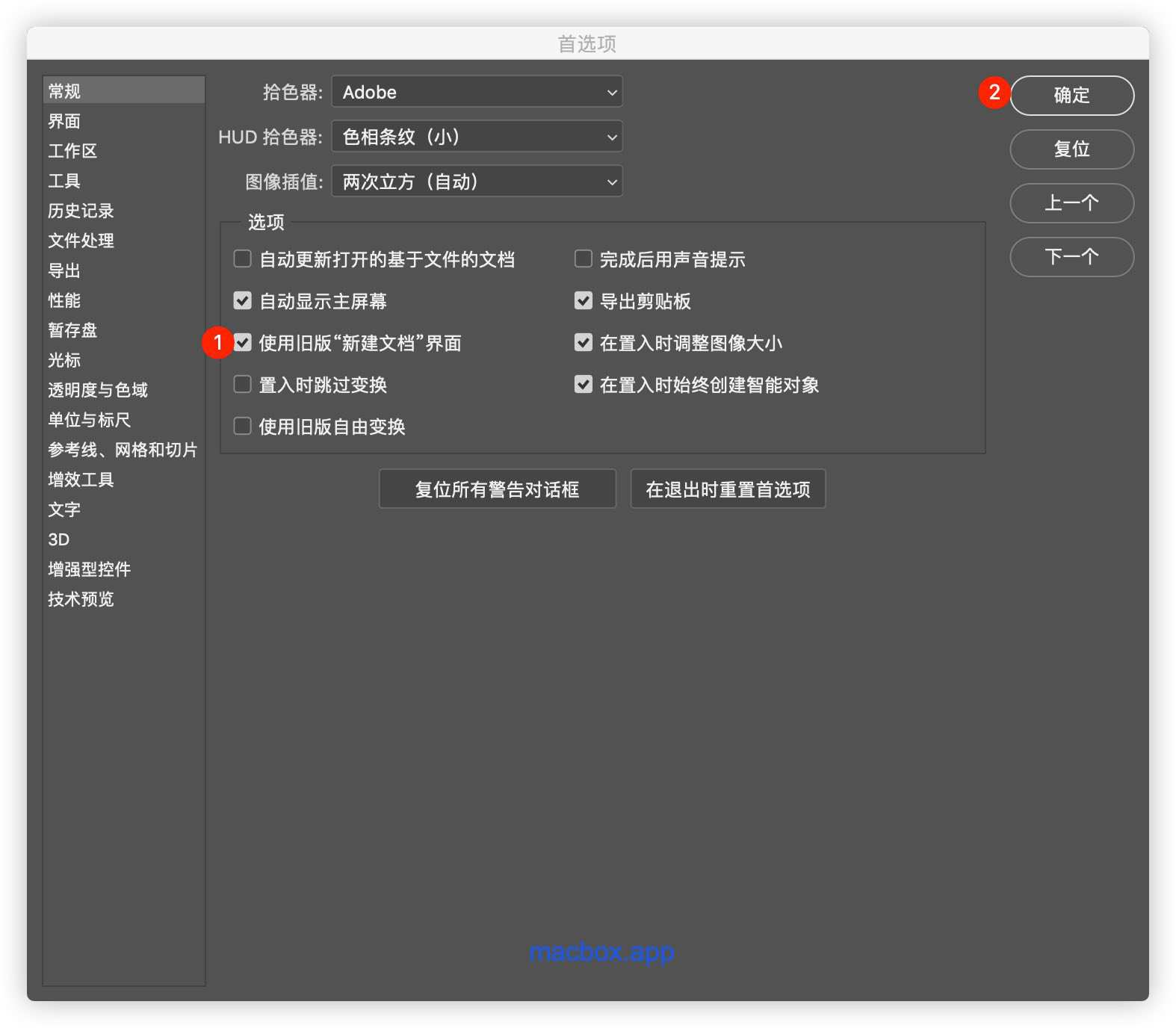Image resolution: width=1176 pixels, height=1028 pixels.
Task: Open the HUD 拾色器 dropdown
Action: tap(477, 137)
